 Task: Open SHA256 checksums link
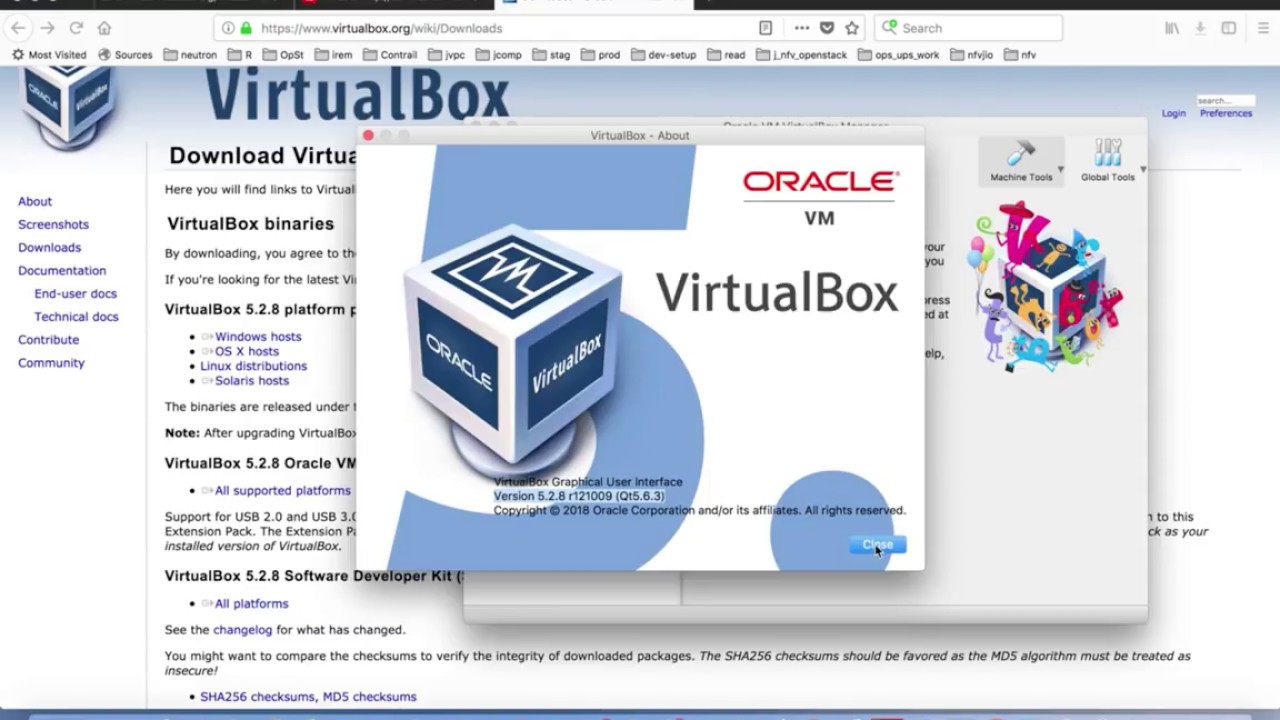(x=258, y=696)
